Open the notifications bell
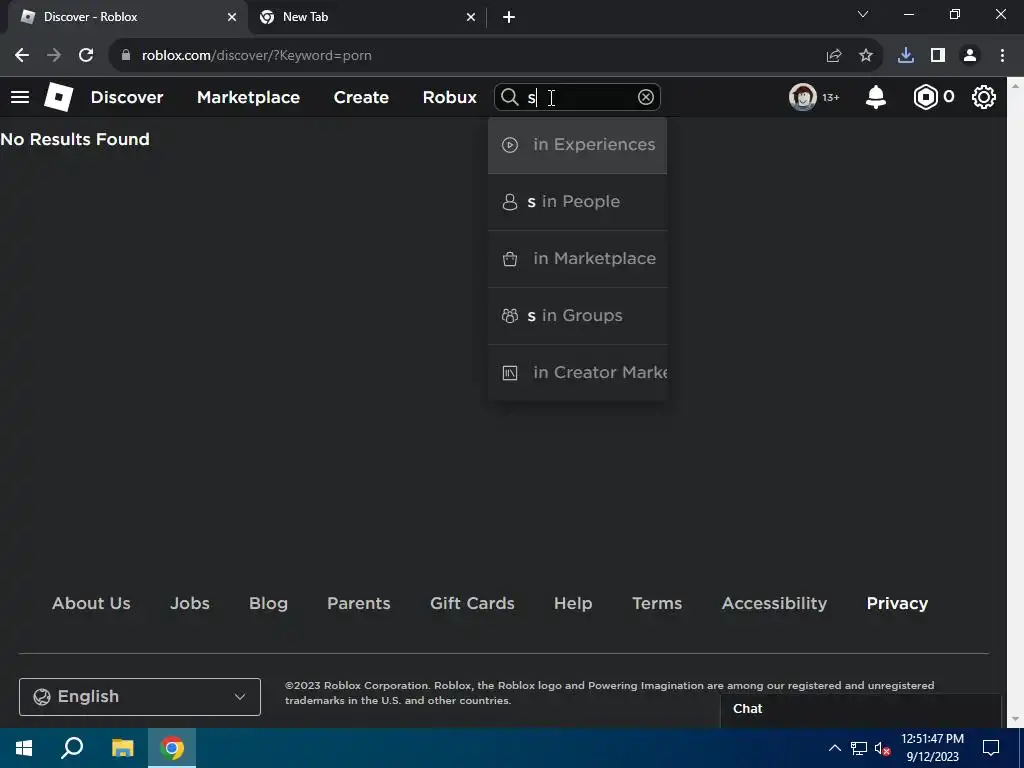Screen dimensions: 1024x768 pos(875,97)
